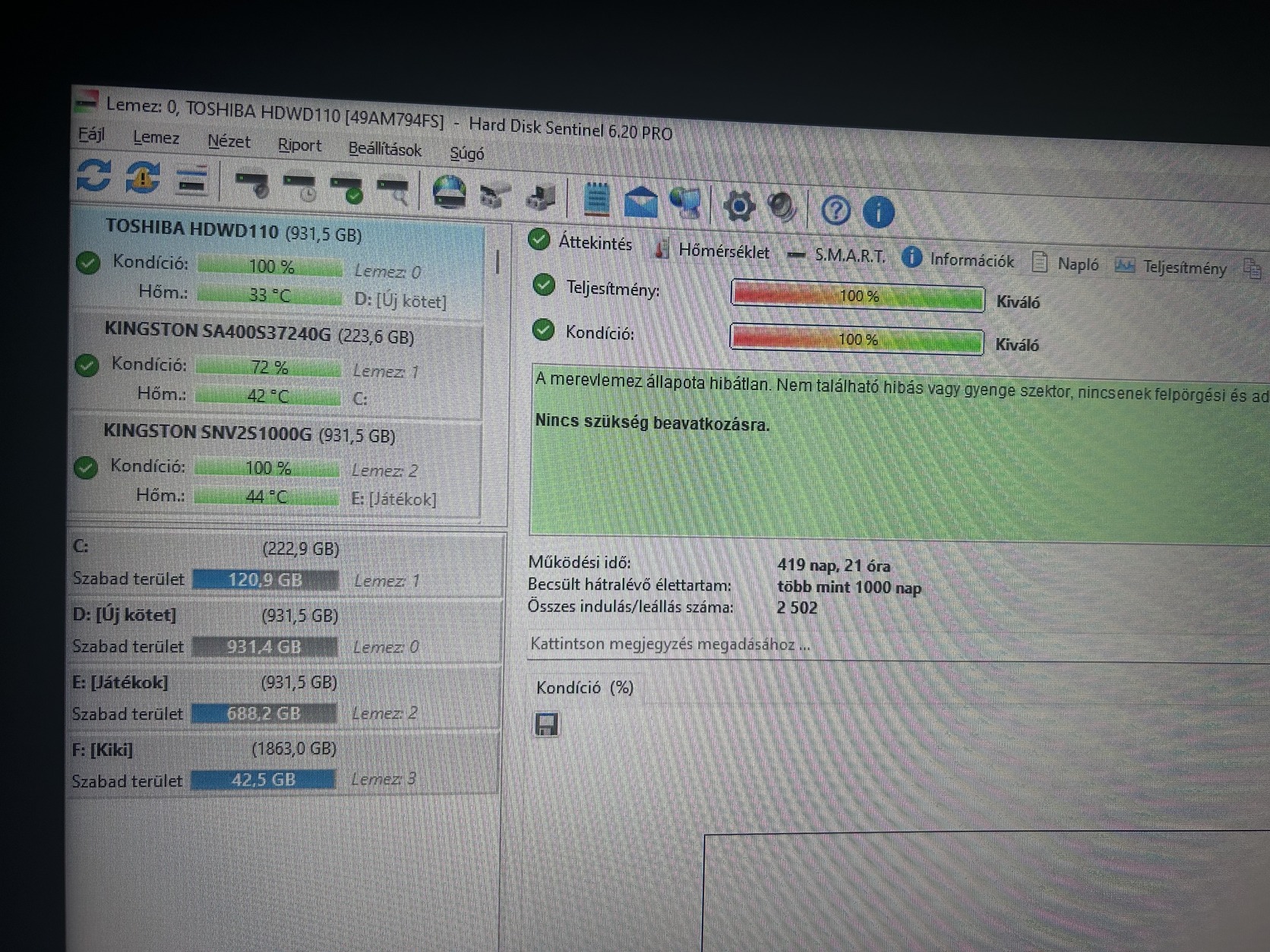
Task: Click the disk icon with a clock
Action: [300, 188]
